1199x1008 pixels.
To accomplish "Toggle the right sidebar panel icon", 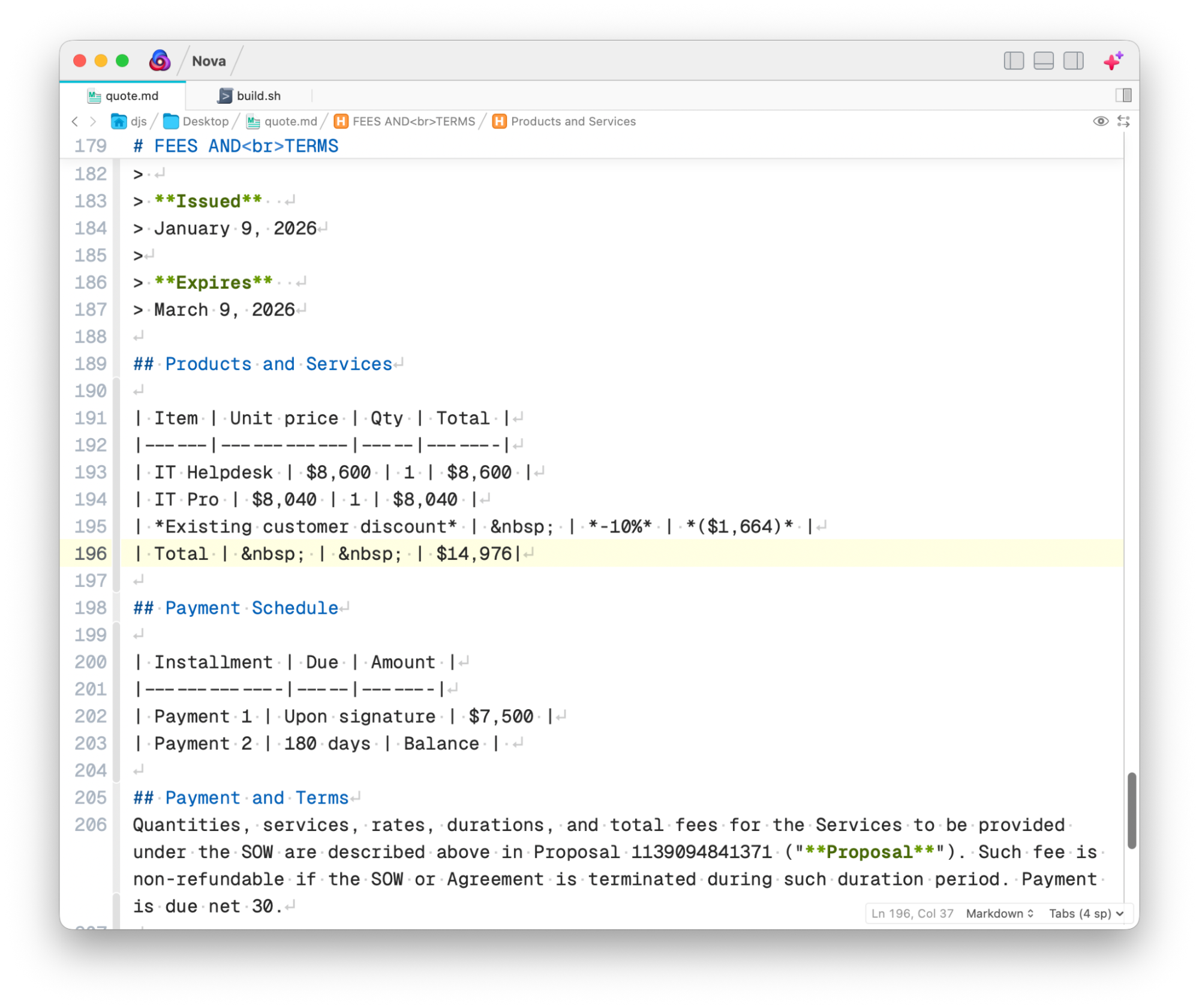I will [1074, 61].
